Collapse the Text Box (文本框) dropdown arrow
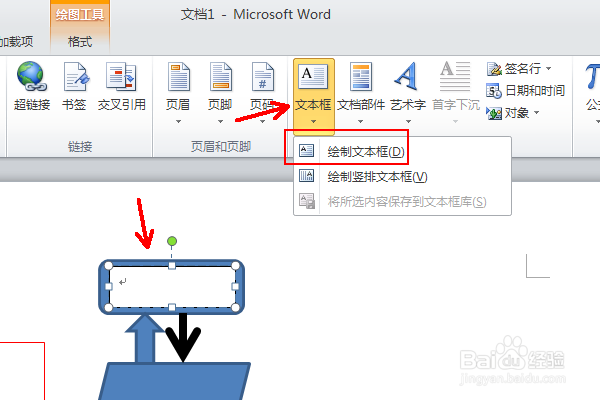 coord(313,122)
